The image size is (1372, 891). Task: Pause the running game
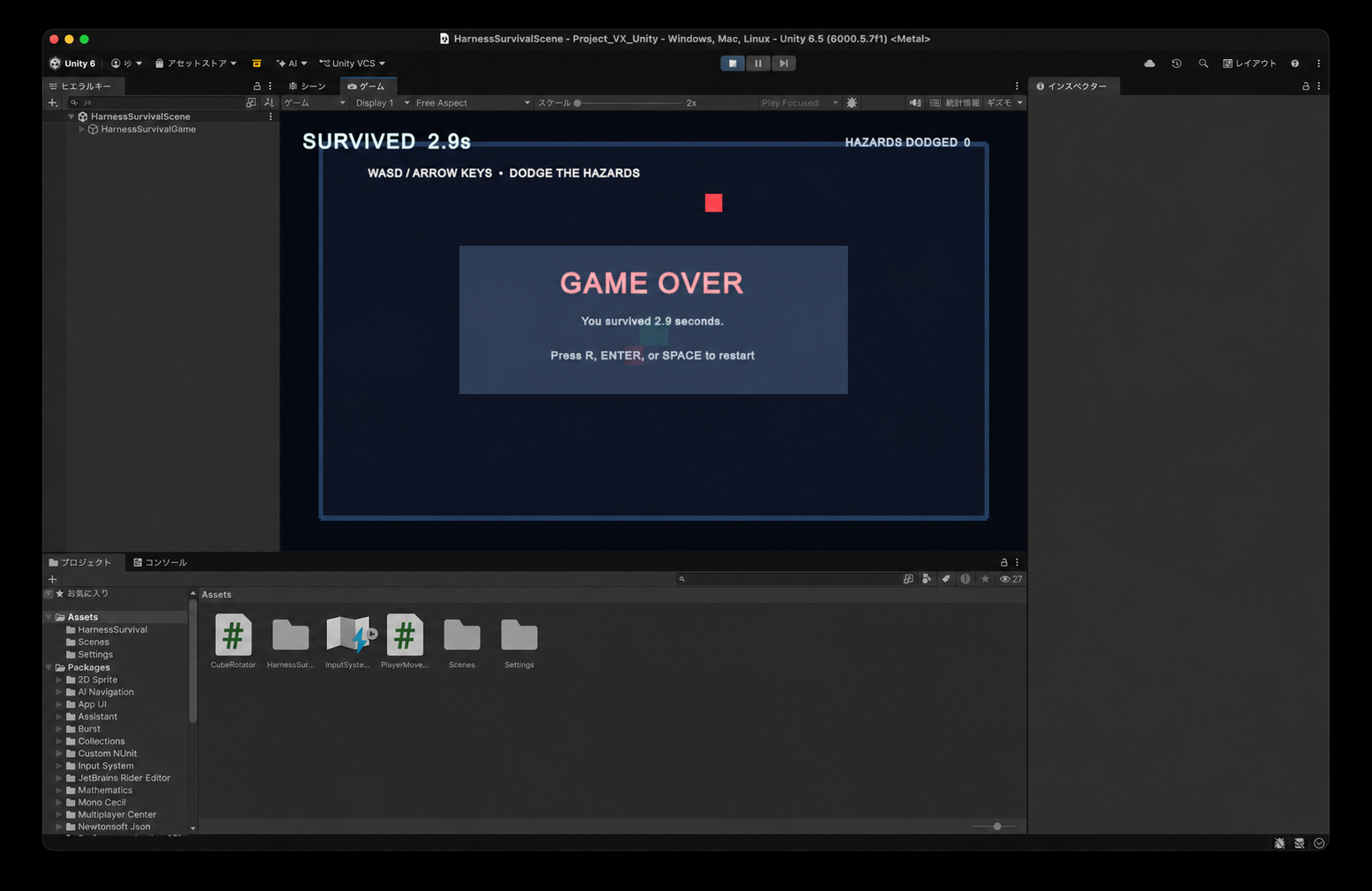pyautogui.click(x=757, y=63)
